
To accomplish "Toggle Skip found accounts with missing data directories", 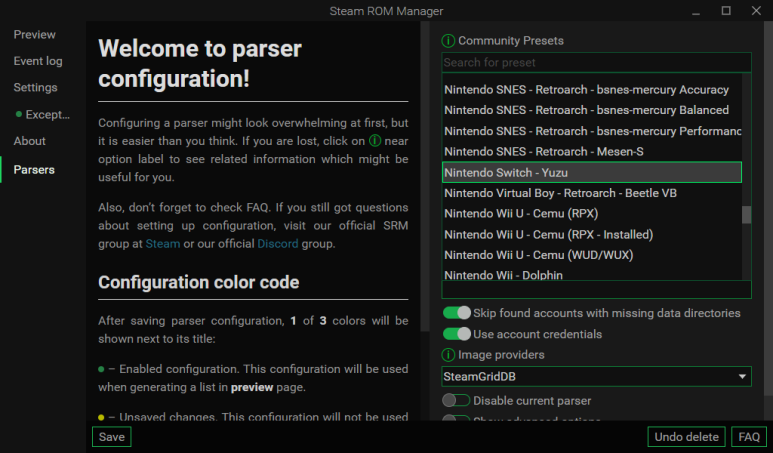I will pos(457,313).
